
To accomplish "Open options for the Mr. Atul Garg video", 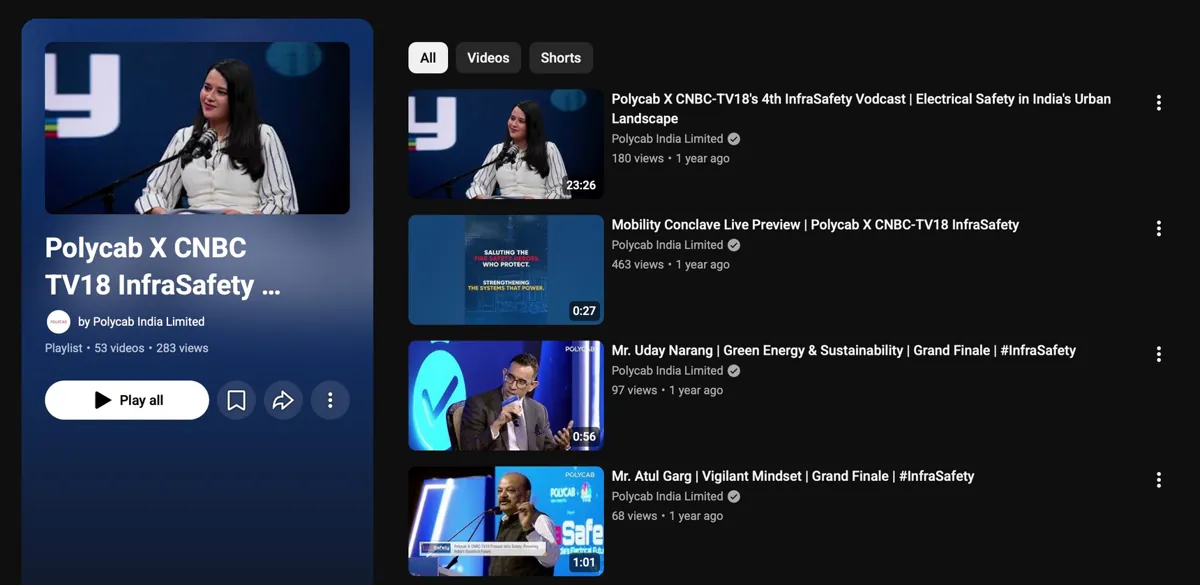I will tap(1158, 480).
